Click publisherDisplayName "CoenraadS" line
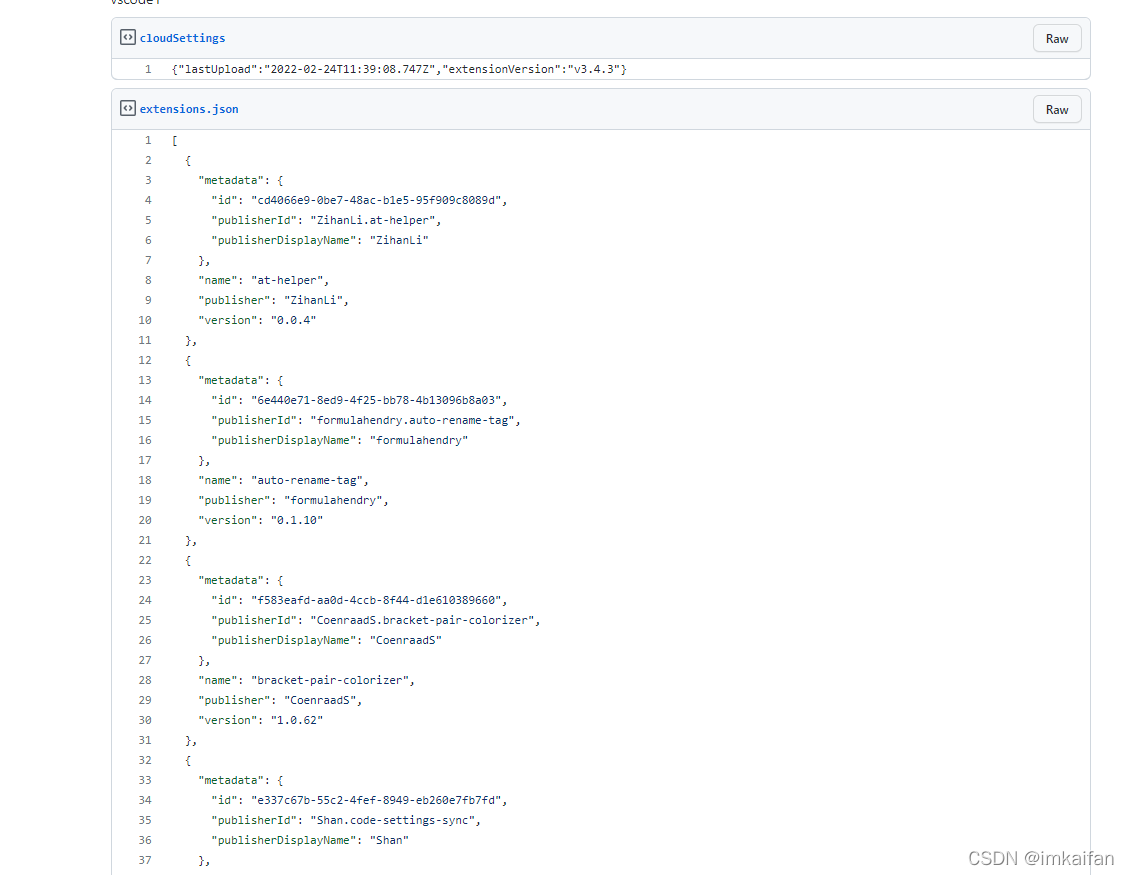1129x875 pixels. pyautogui.click(x=326, y=641)
